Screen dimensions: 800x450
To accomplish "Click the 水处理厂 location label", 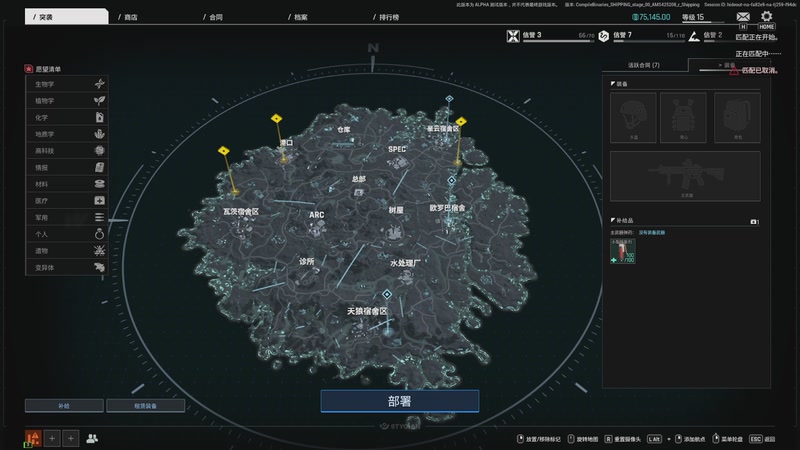I will (x=405, y=263).
